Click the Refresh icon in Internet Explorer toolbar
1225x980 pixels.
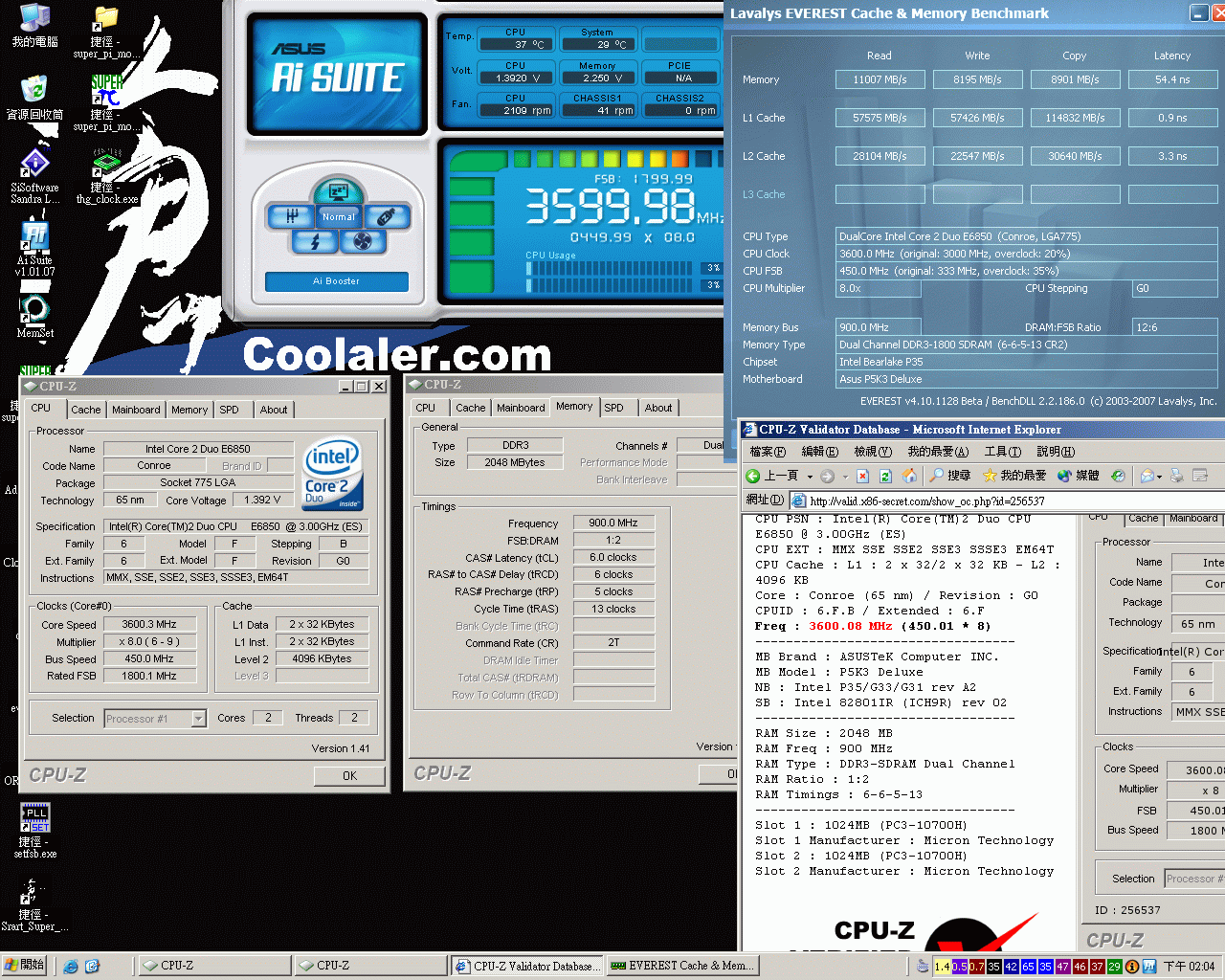point(885,476)
